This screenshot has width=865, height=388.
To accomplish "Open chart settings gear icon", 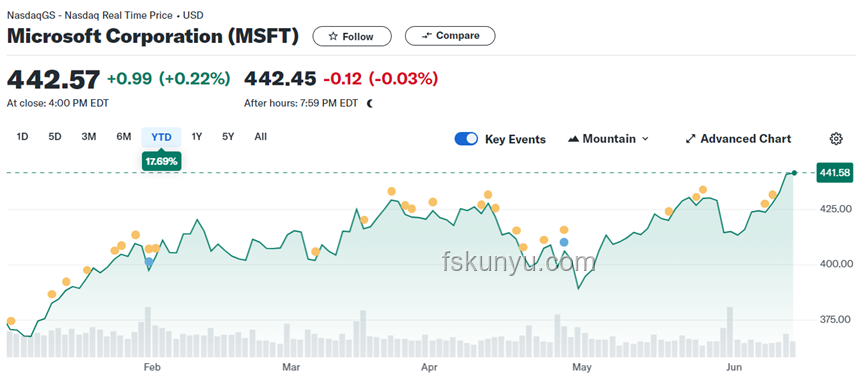I will tap(836, 139).
